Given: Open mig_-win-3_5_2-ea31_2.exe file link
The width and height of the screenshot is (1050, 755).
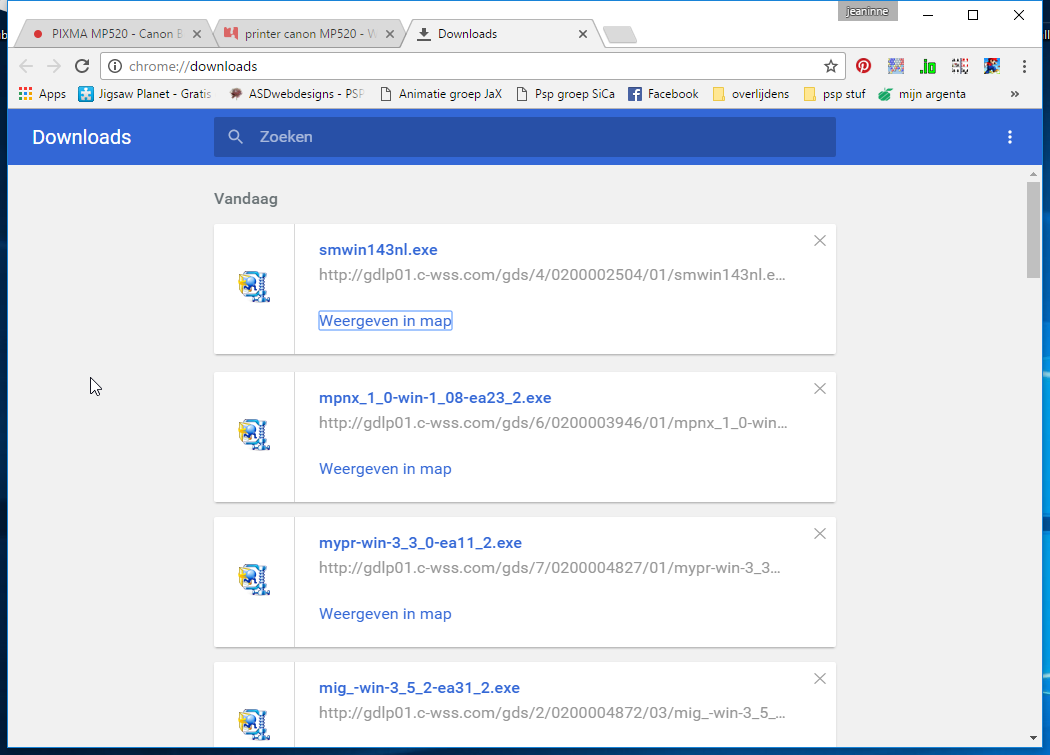Looking at the screenshot, I should (419, 688).
